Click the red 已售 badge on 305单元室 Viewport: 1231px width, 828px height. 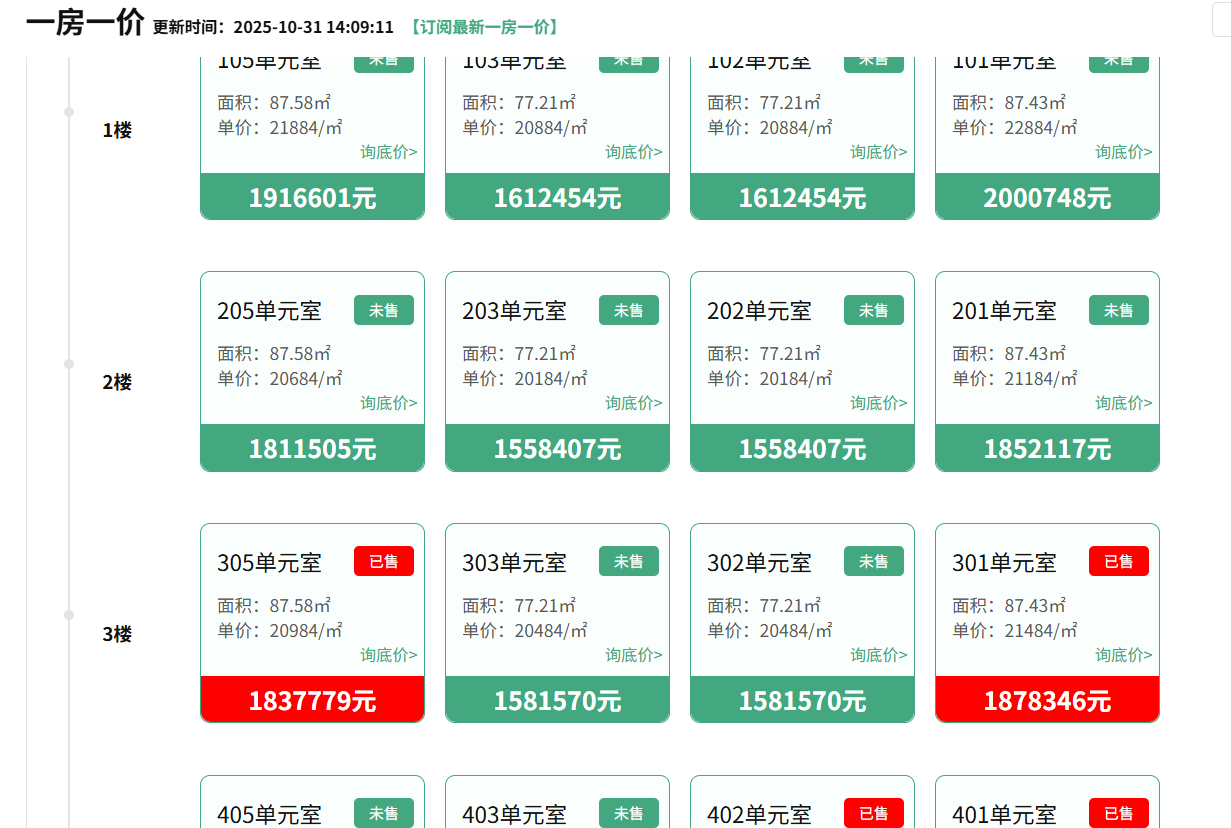(383, 561)
